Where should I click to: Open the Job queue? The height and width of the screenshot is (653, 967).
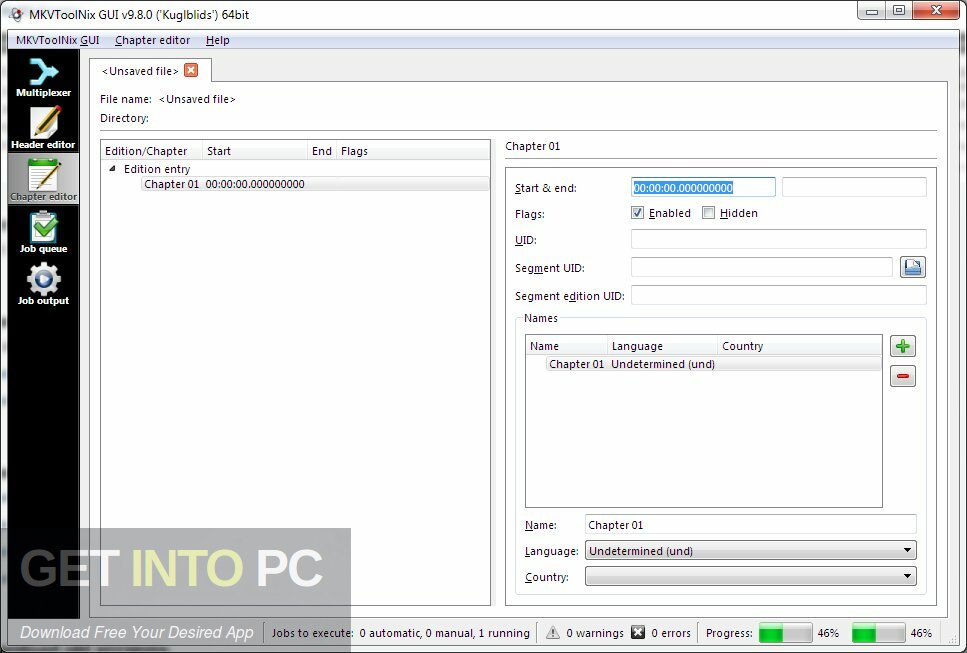point(43,232)
